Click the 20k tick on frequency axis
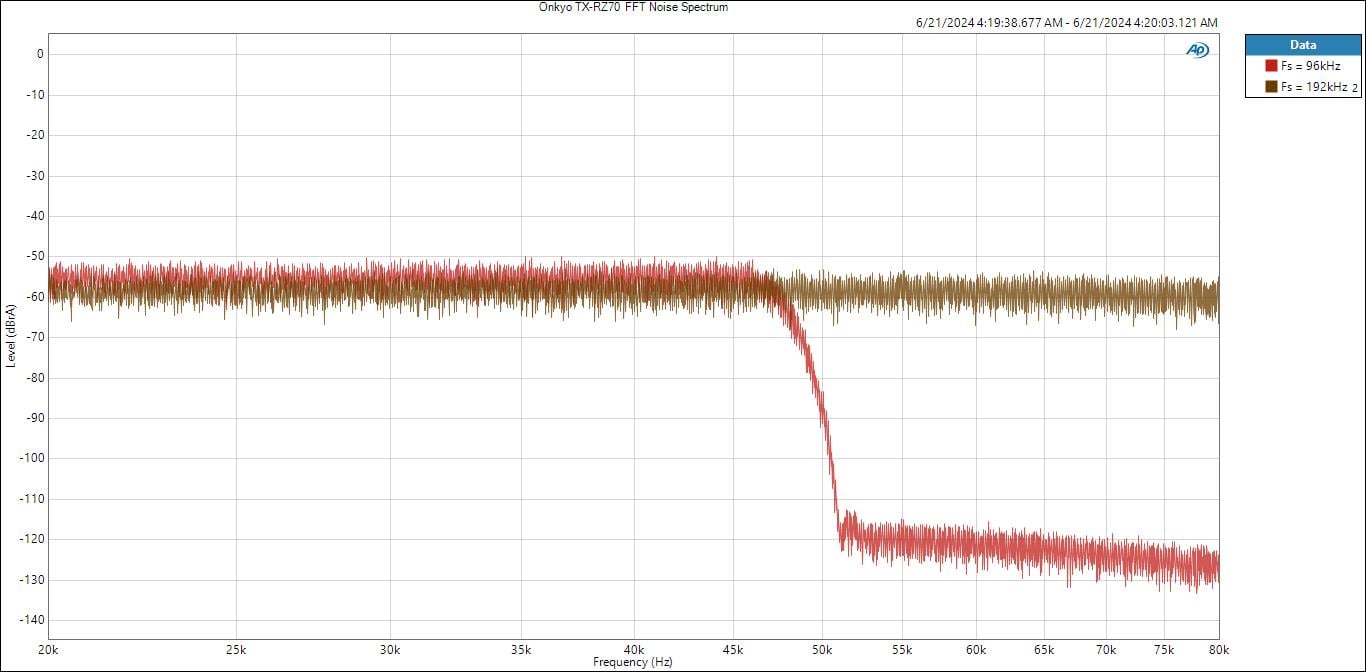 point(49,649)
